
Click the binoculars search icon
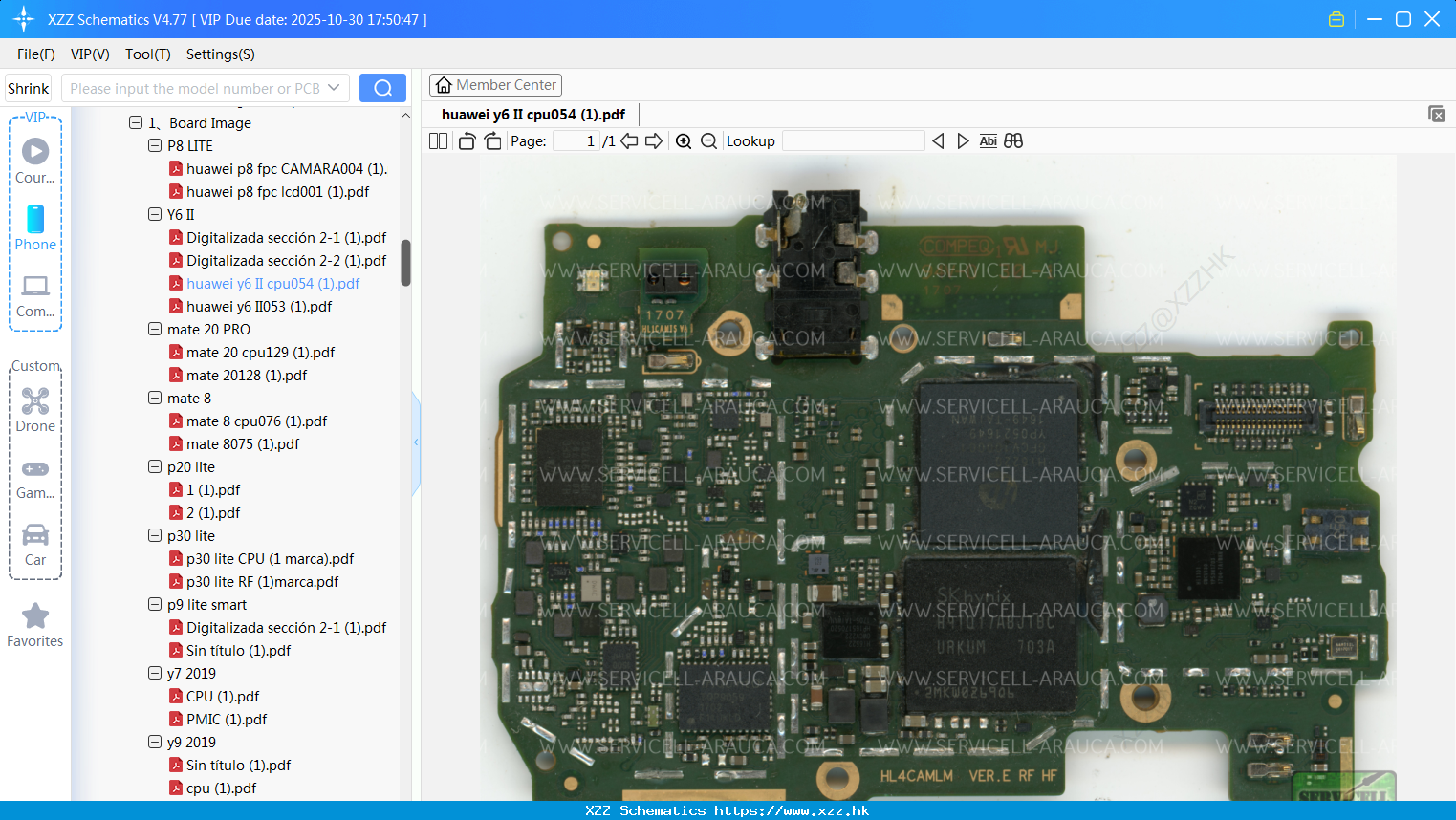point(1013,141)
